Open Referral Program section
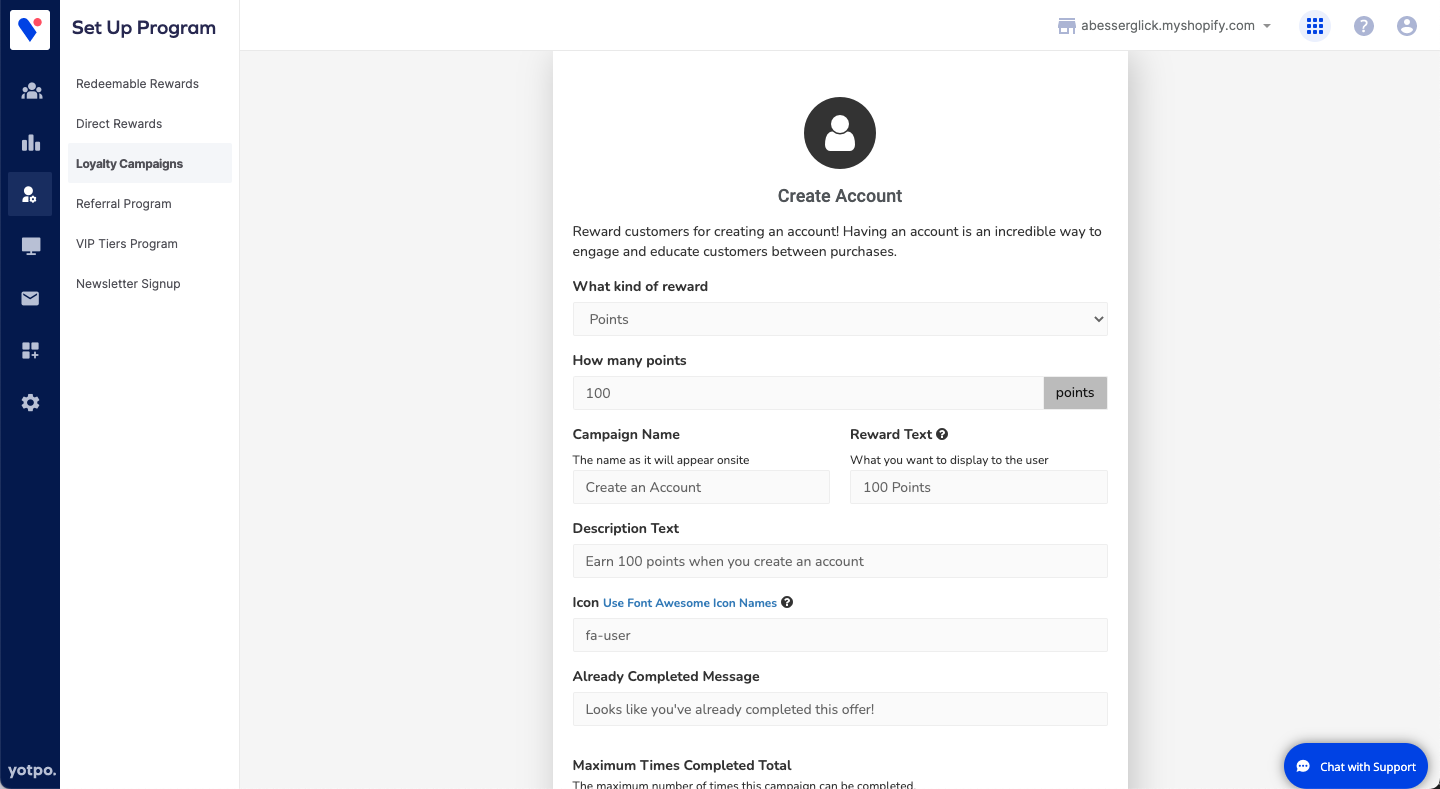This screenshot has height=789, width=1440. pos(124,204)
